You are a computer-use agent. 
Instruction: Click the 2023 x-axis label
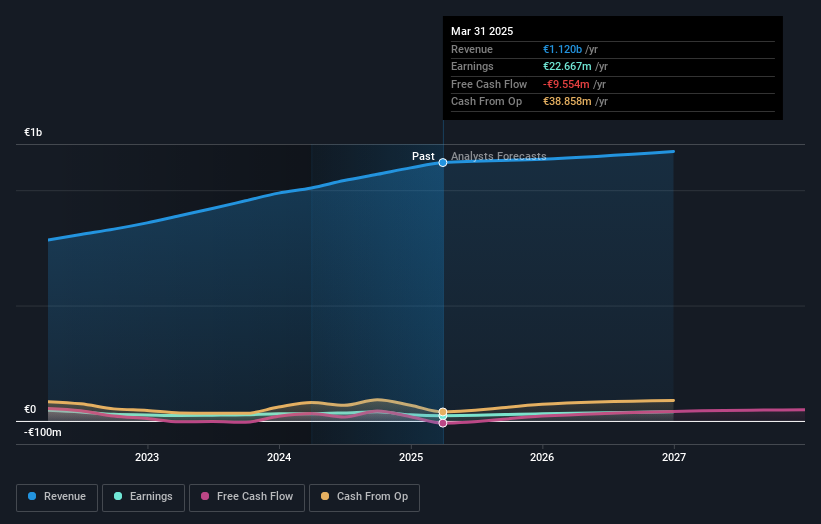(147, 457)
